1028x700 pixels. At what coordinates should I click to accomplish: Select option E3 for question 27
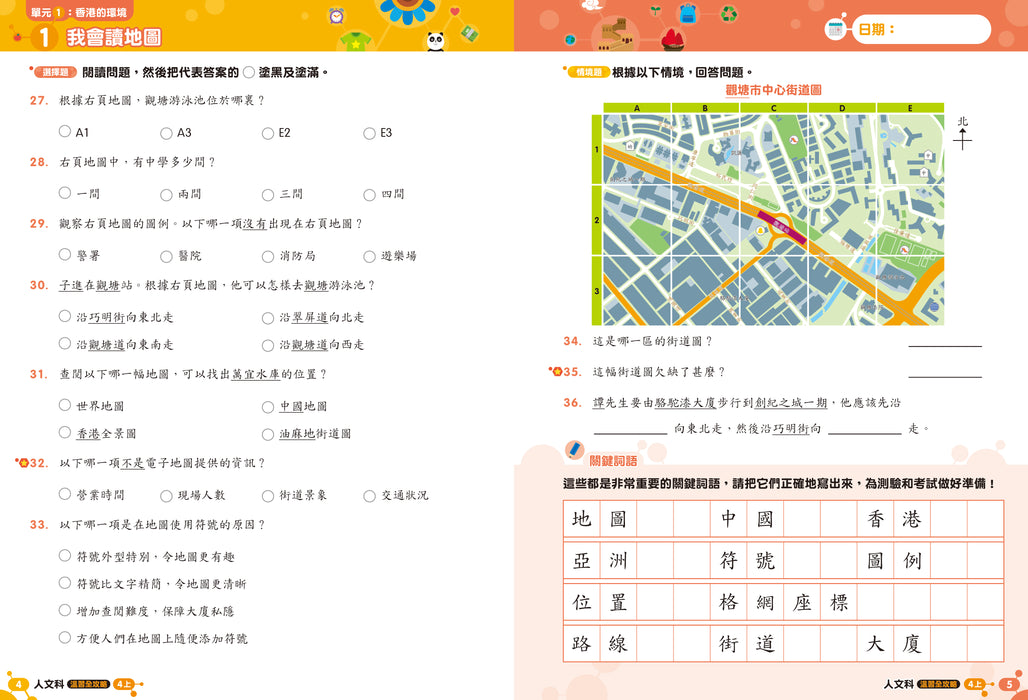[369, 134]
